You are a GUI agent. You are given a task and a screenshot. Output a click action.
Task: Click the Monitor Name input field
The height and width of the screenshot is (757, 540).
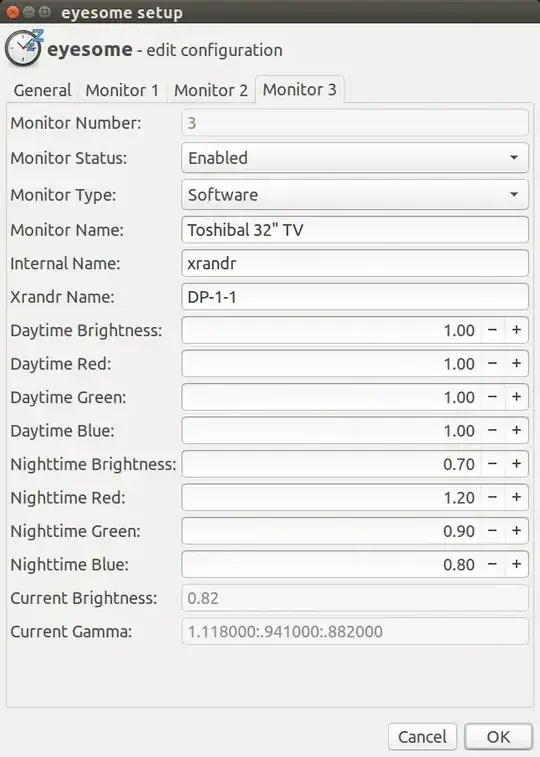pyautogui.click(x=355, y=230)
